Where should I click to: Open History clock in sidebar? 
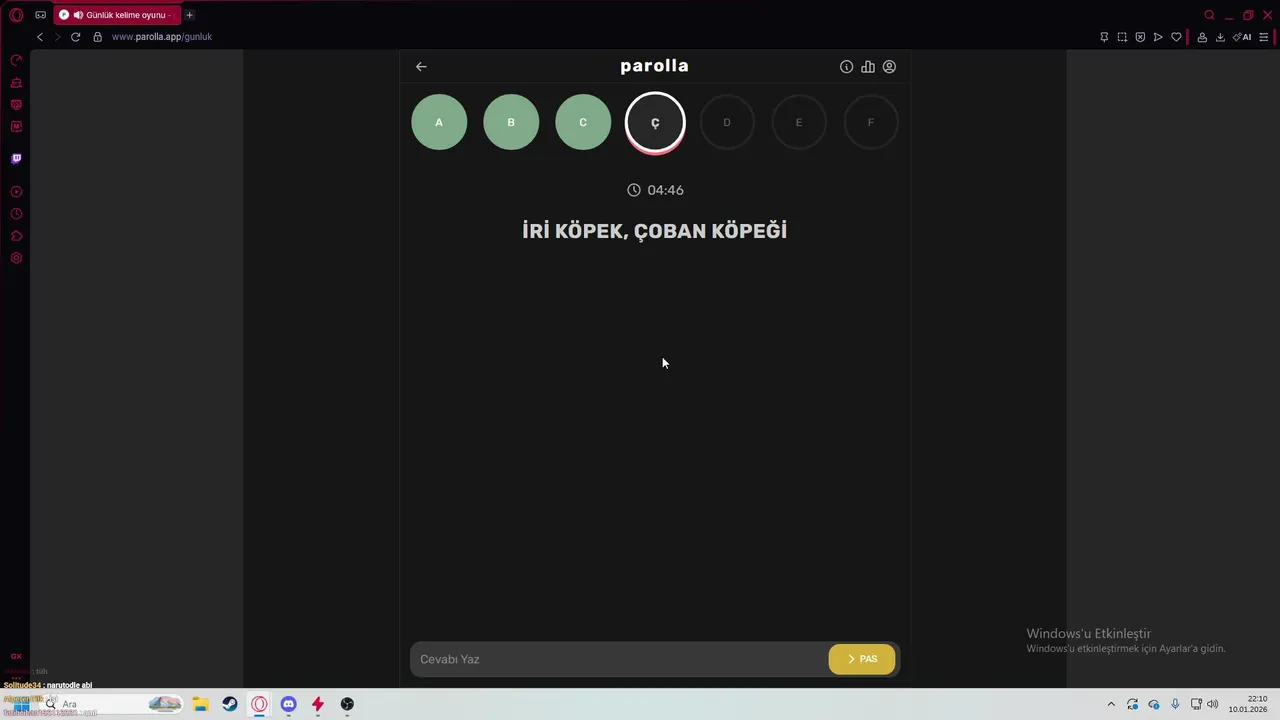16,214
